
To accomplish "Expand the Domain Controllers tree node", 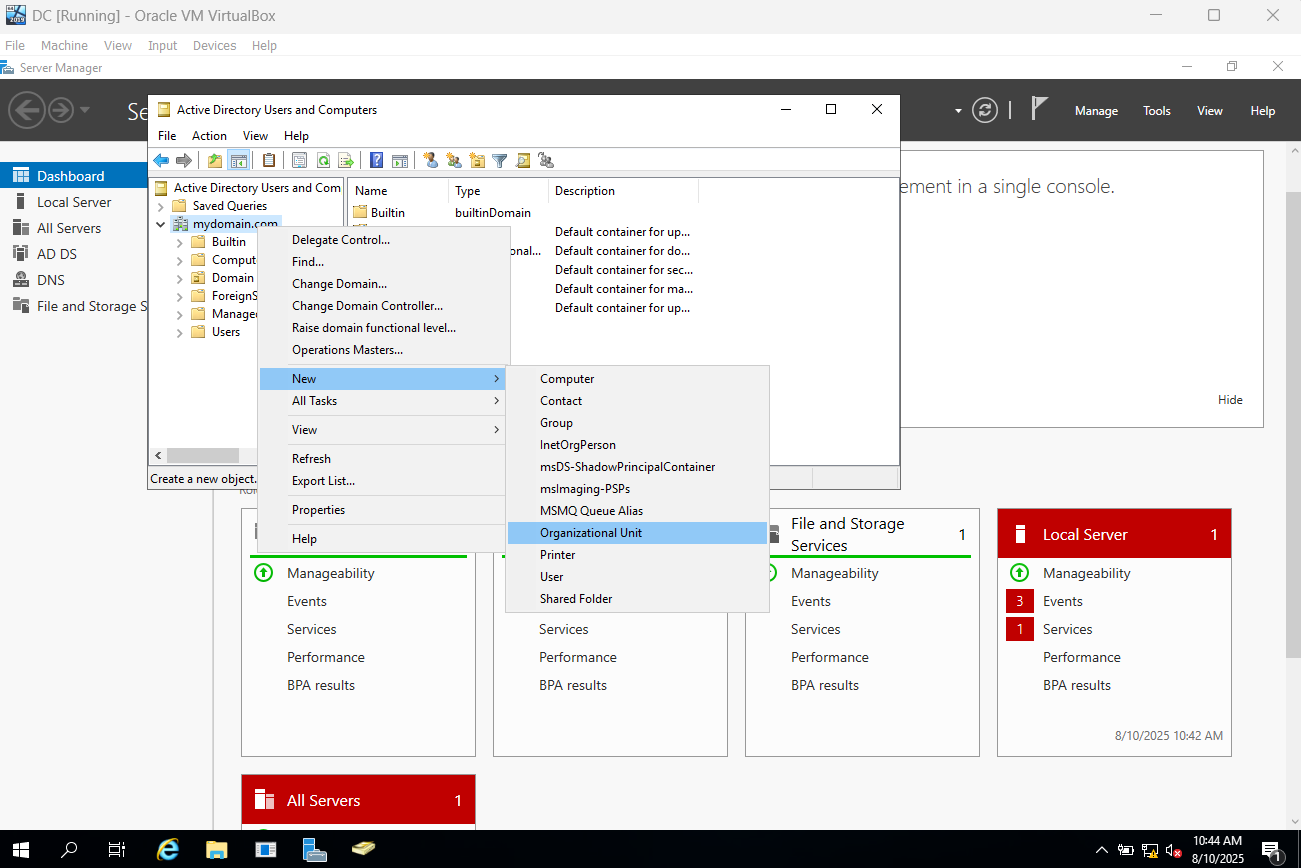I will pyautogui.click(x=180, y=278).
